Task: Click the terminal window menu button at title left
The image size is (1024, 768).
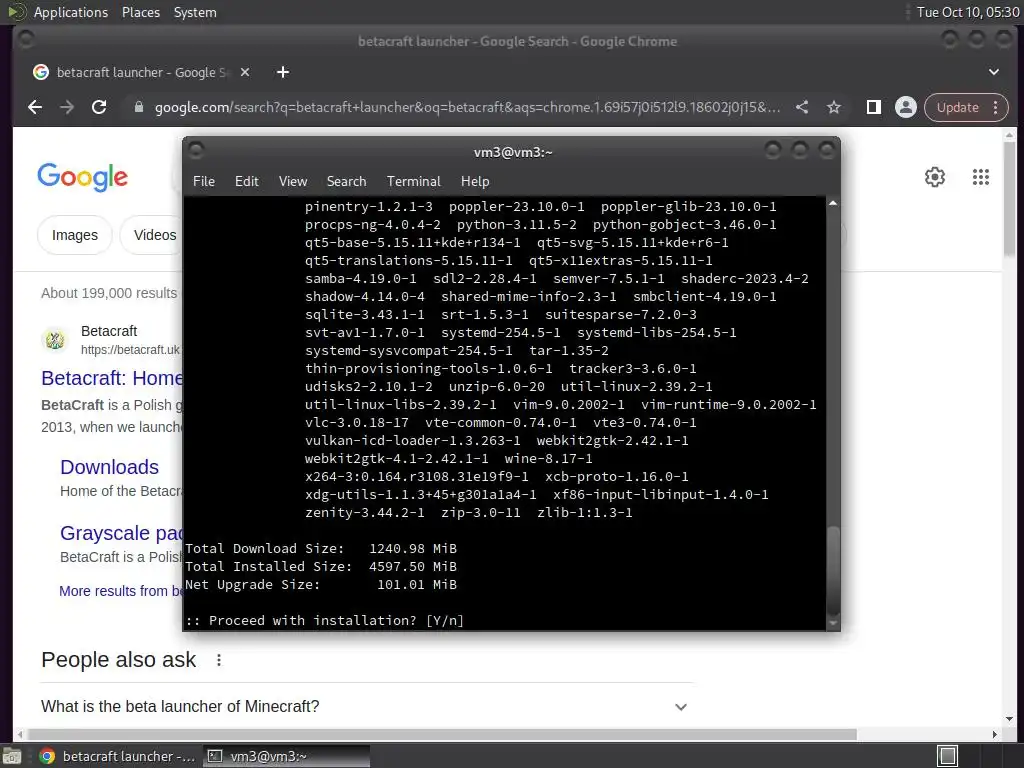Action: pos(196,151)
